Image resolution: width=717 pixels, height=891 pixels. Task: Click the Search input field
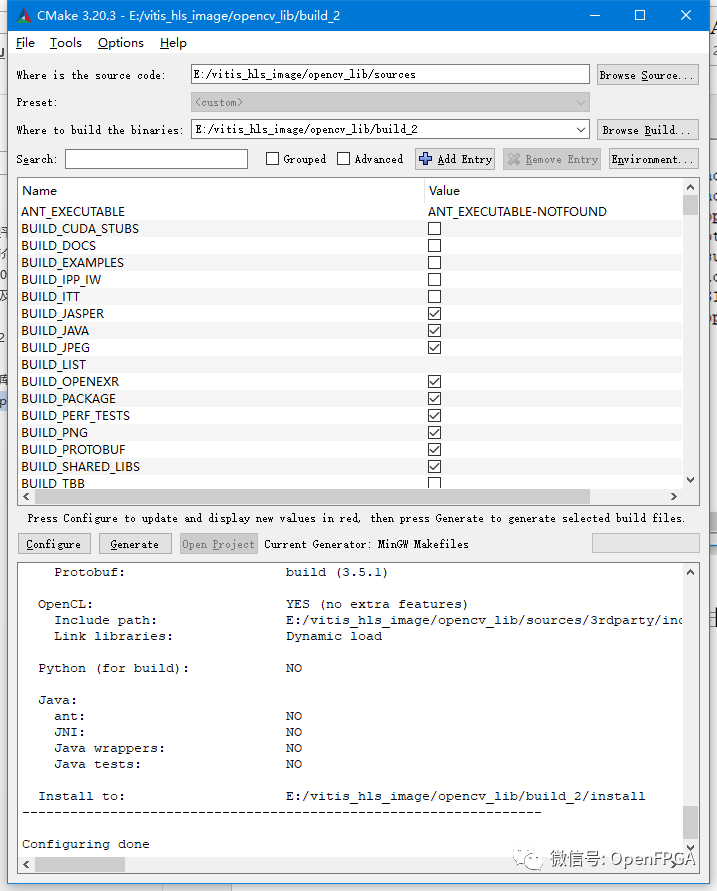tap(156, 159)
